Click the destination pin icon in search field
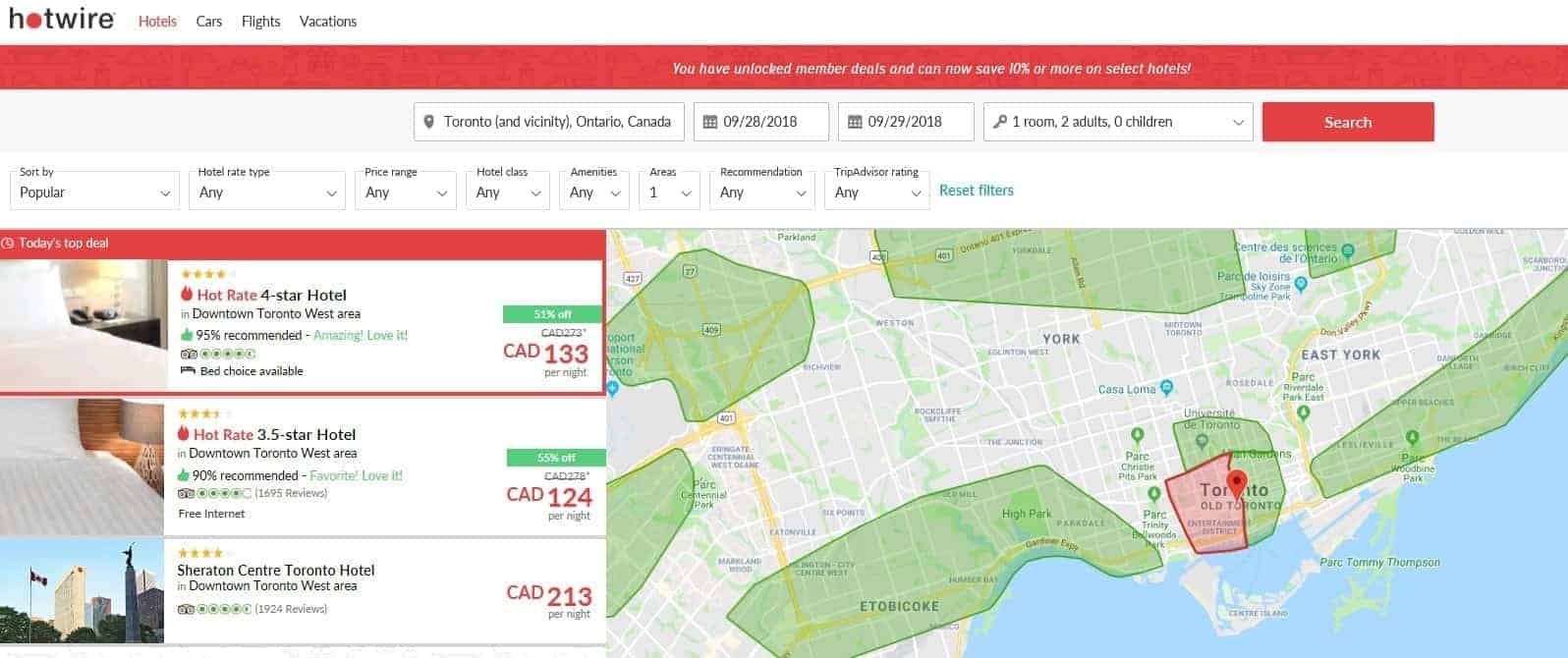The image size is (1568, 658). (428, 122)
